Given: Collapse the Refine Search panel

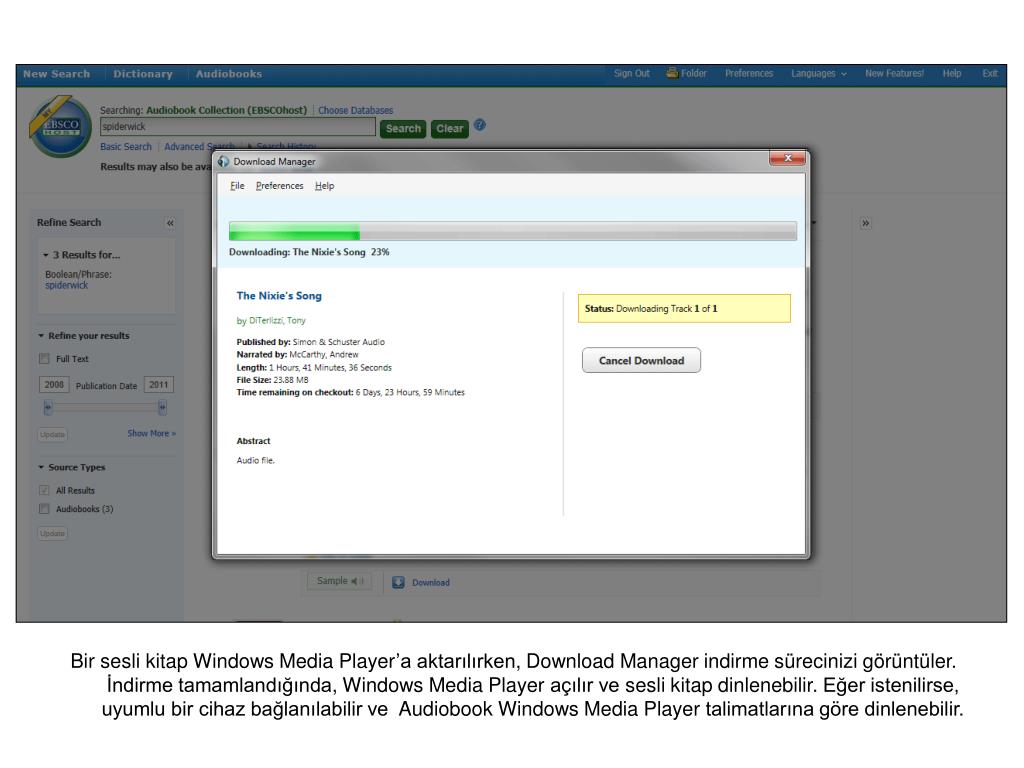Looking at the screenshot, I should (x=170, y=223).
